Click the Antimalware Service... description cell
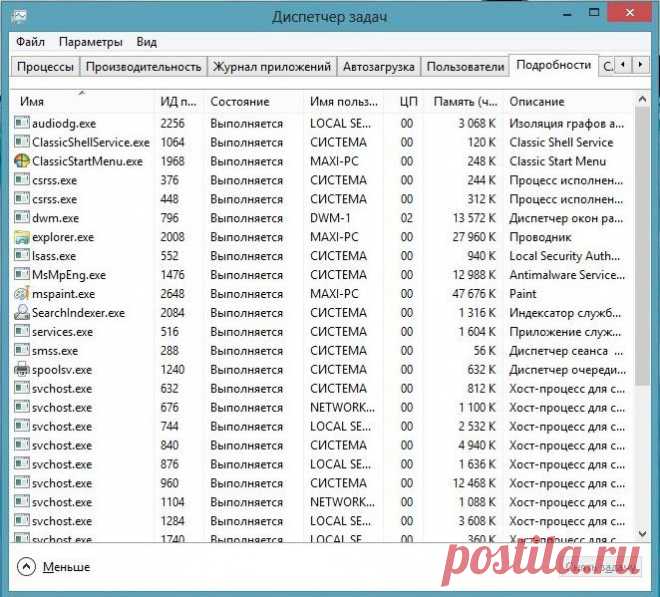 pos(567,275)
